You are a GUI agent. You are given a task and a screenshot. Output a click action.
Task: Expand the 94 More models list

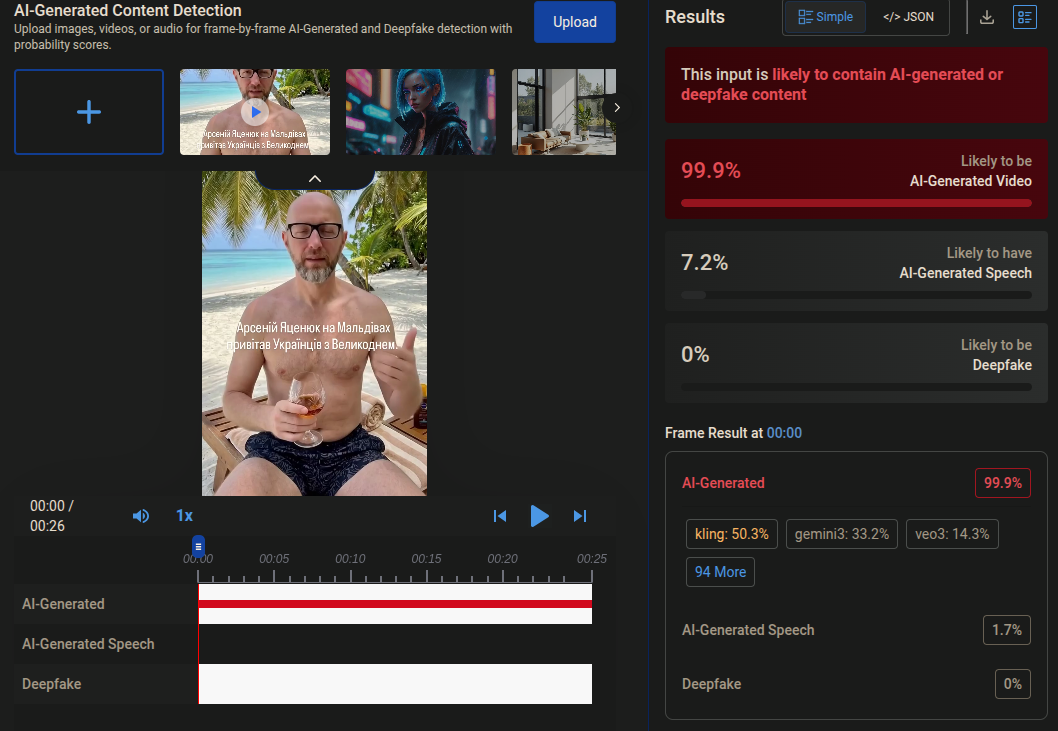720,572
